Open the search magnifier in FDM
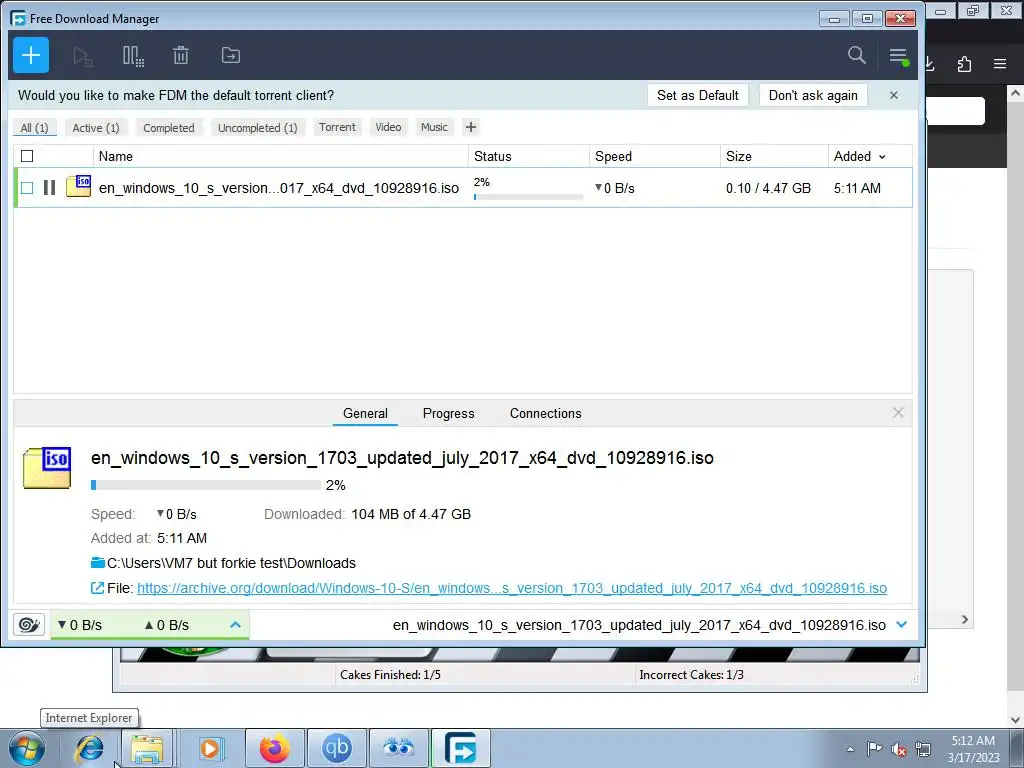 tap(857, 55)
